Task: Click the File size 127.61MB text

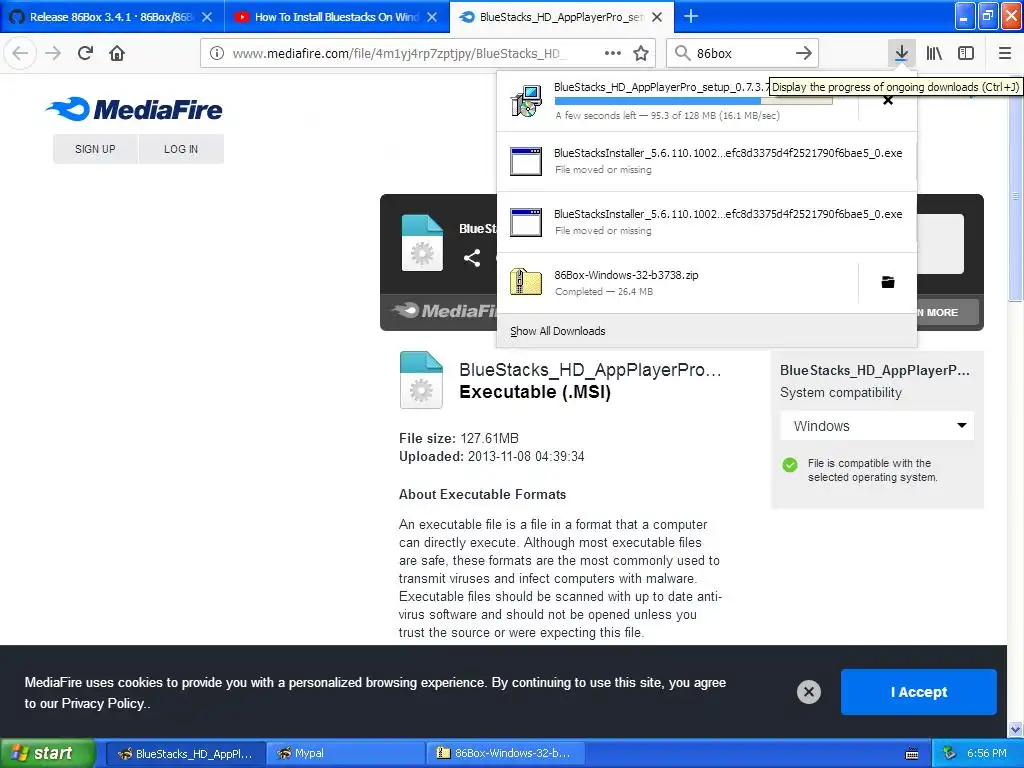Action: (458, 438)
